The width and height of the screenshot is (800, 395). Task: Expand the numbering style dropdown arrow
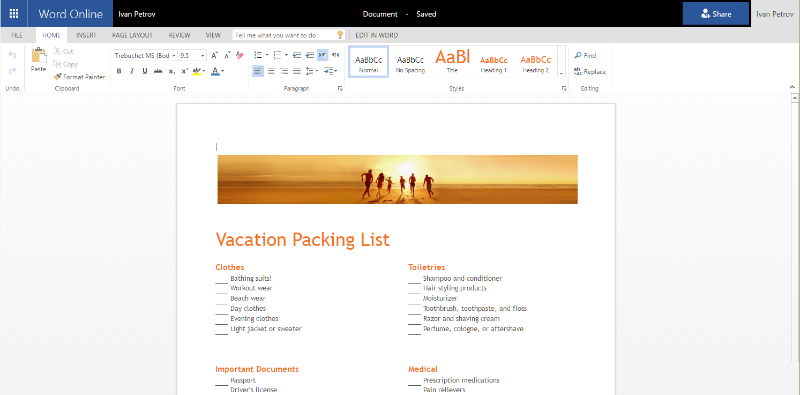pyautogui.click(x=287, y=55)
